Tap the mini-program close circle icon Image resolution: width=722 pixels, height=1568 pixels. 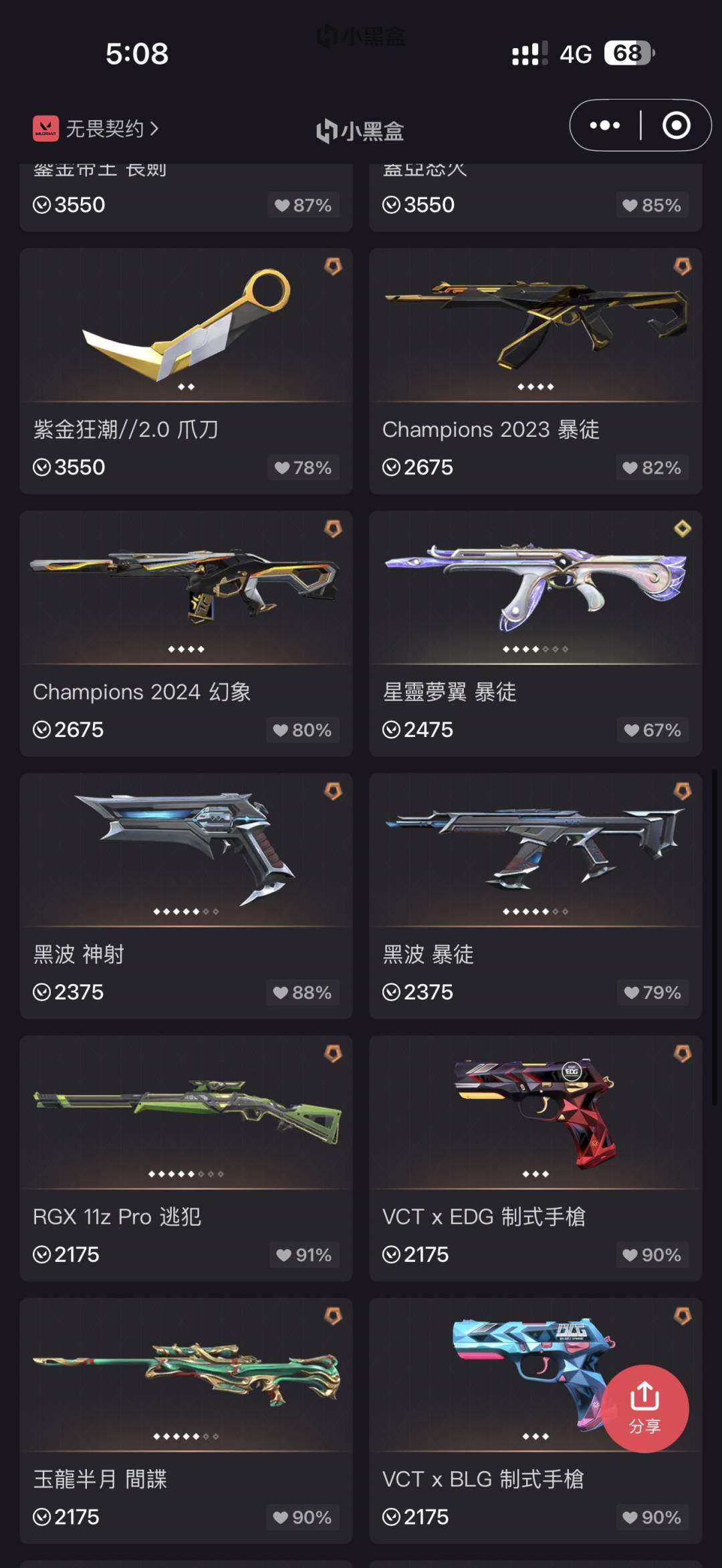click(676, 125)
